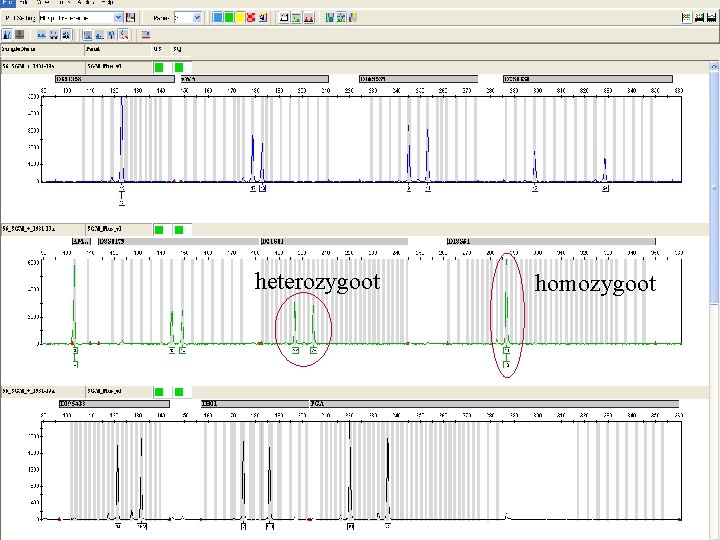Image resolution: width=720 pixels, height=540 pixels.
Task: Click the table view icon at top right
Action: point(686,18)
